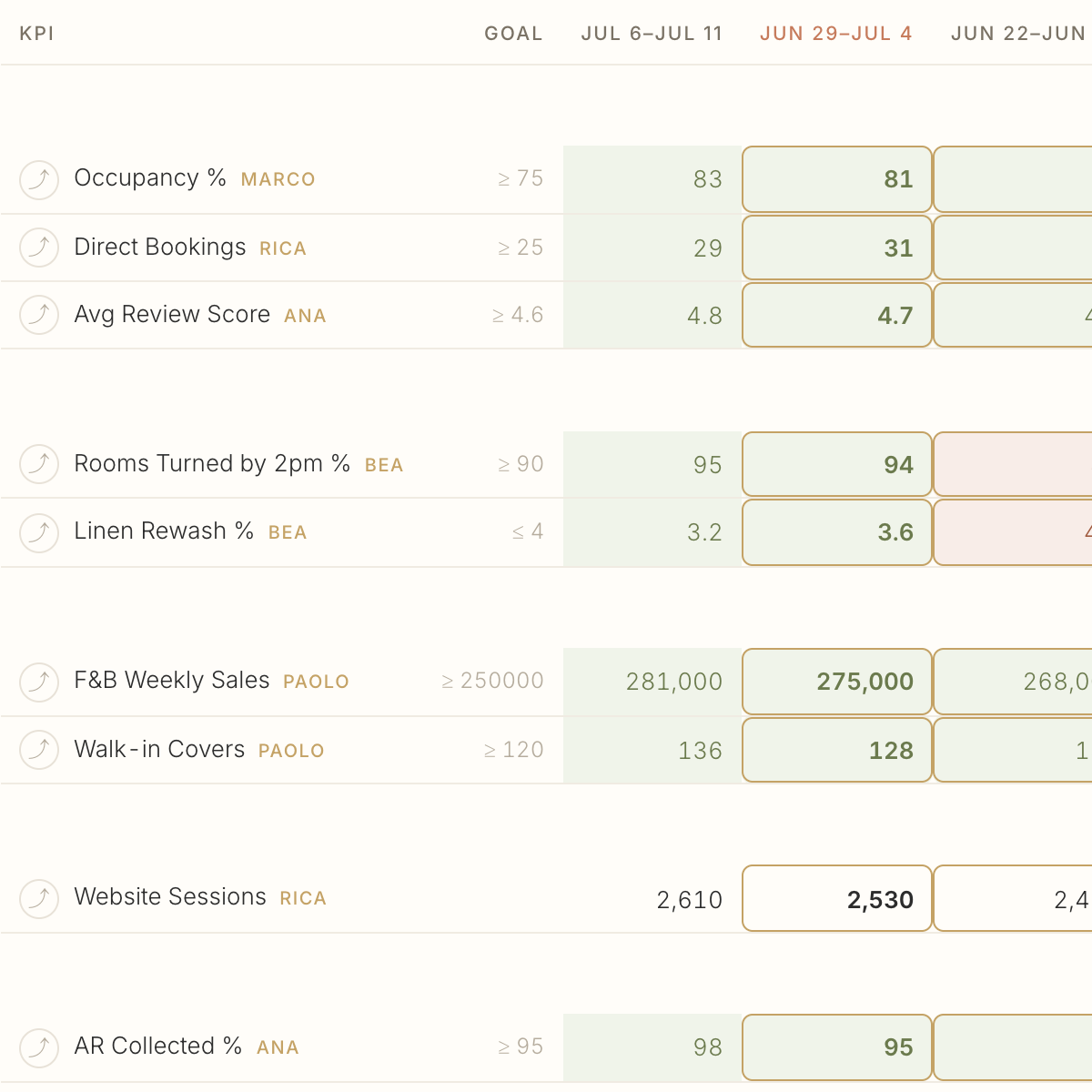Open trend icon for Rooms Turned by 2pm %

[x=39, y=464]
